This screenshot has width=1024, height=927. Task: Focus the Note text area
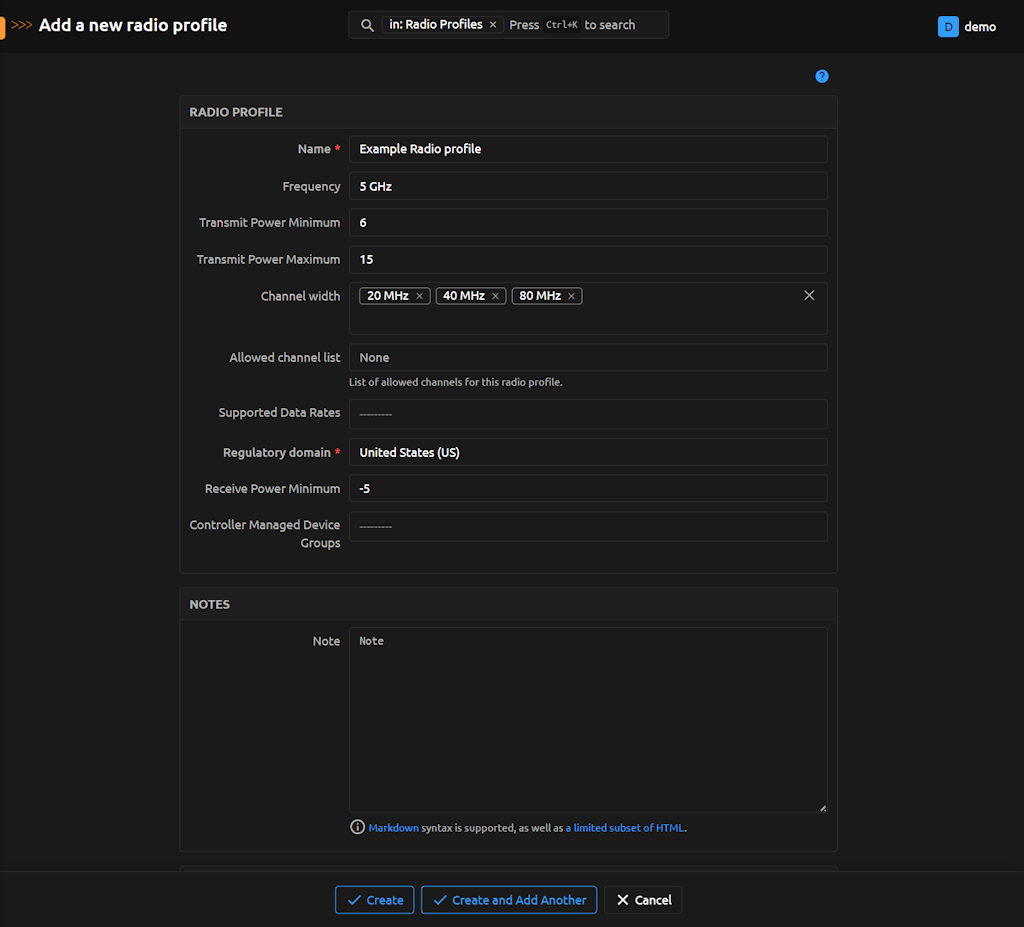tap(588, 720)
